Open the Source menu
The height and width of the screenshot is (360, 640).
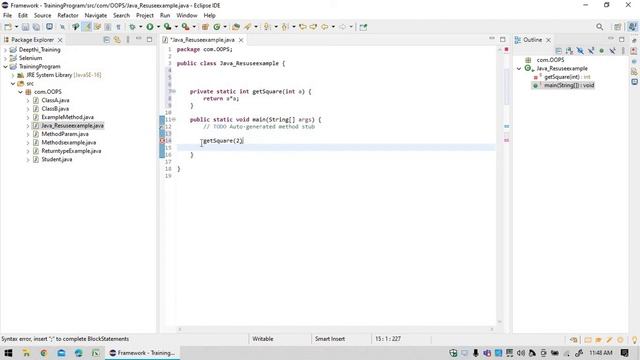coord(42,16)
